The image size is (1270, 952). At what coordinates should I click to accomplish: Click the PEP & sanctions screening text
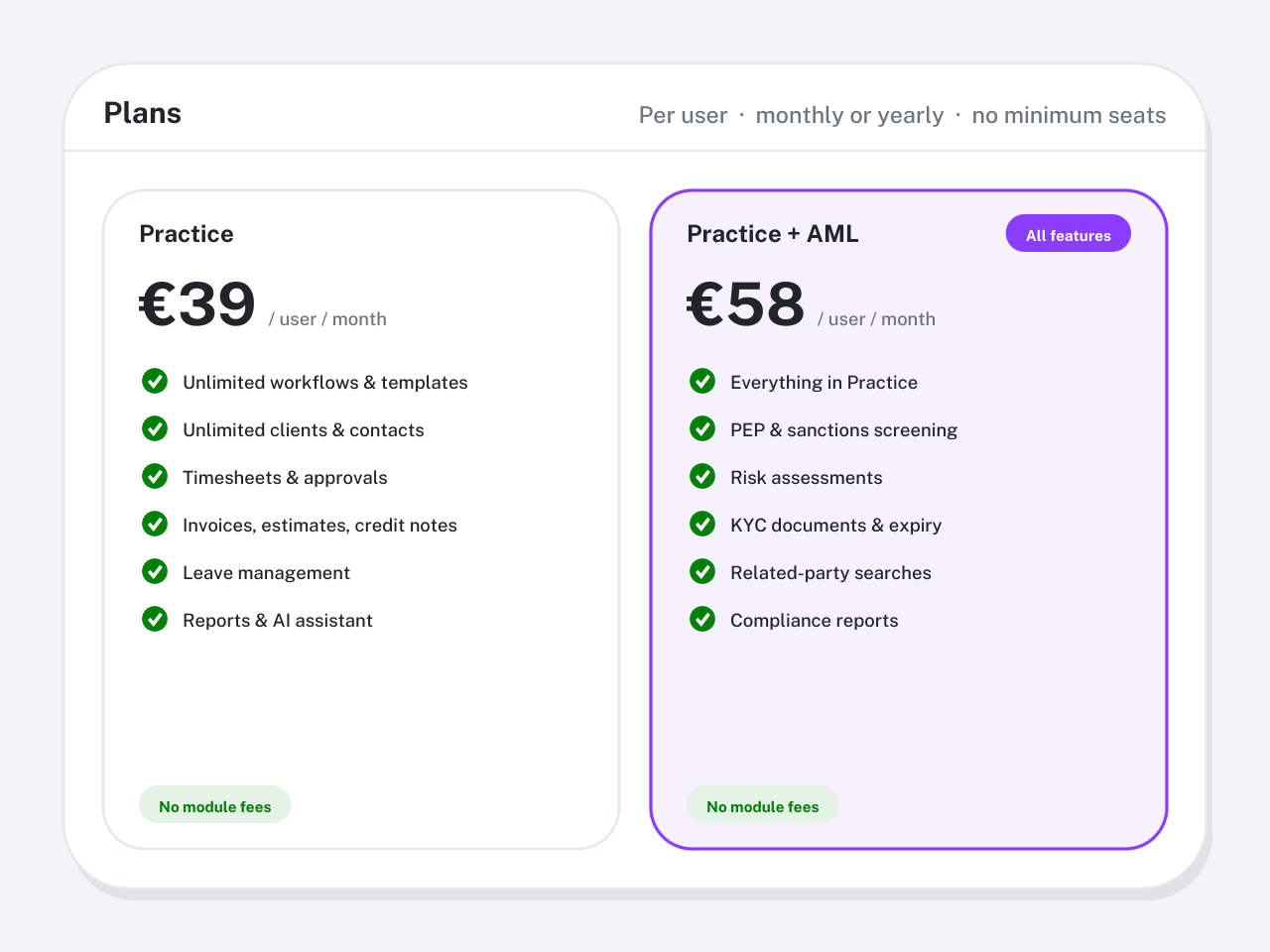coord(843,430)
